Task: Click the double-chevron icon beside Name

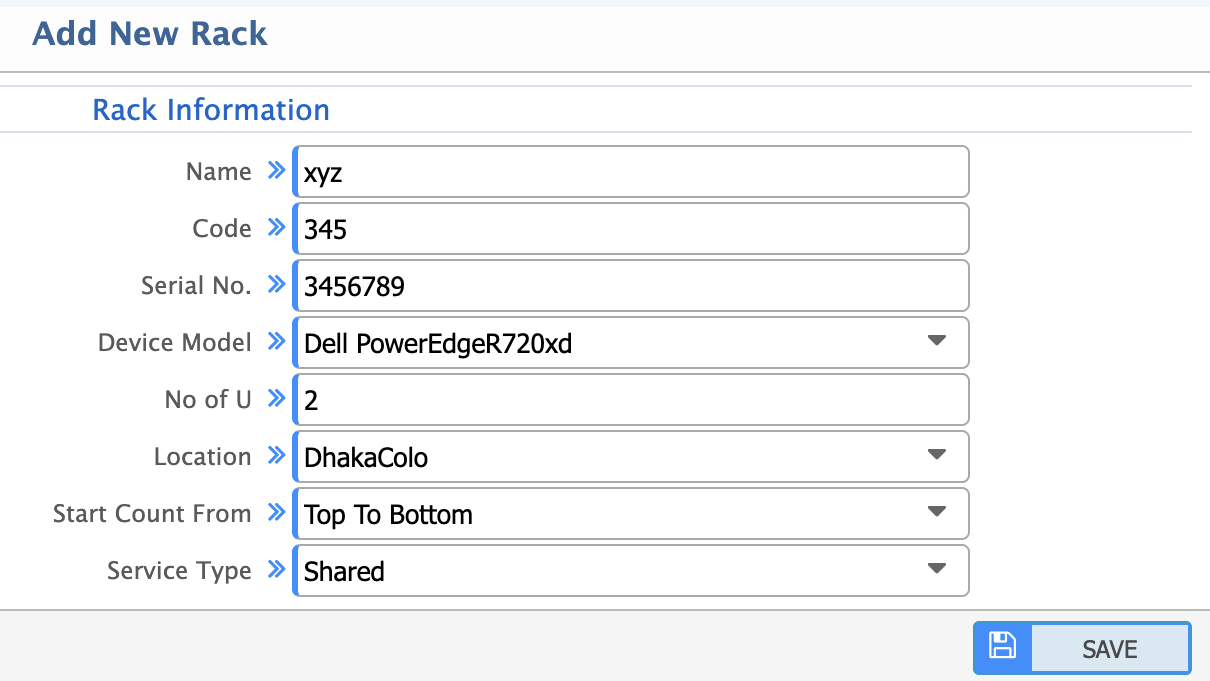Action: [277, 171]
